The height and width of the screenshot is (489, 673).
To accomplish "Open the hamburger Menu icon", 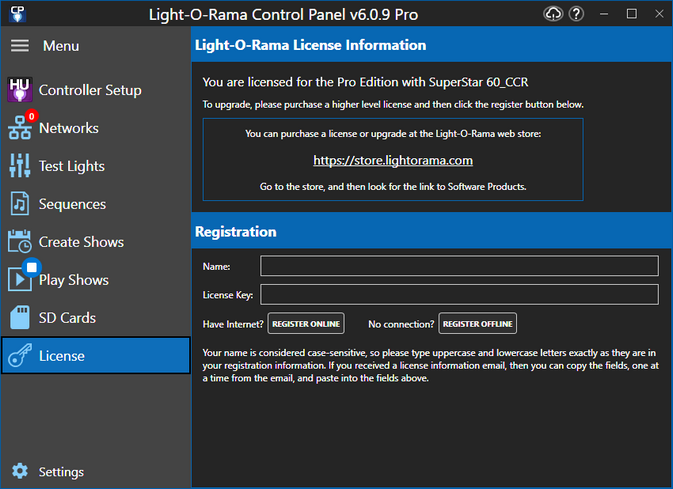I will pos(20,46).
